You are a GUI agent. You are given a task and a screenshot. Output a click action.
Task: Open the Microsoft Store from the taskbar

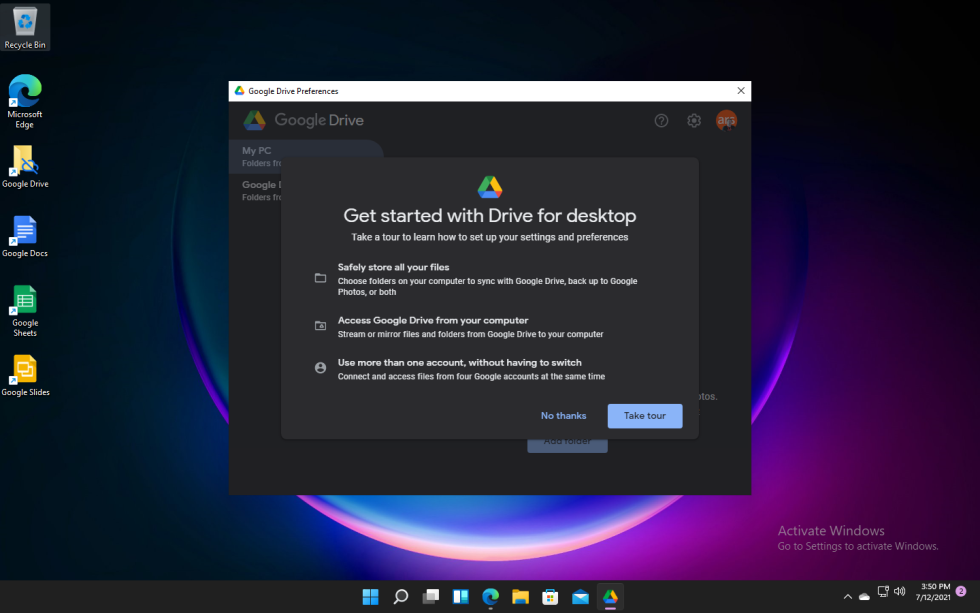[550, 596]
